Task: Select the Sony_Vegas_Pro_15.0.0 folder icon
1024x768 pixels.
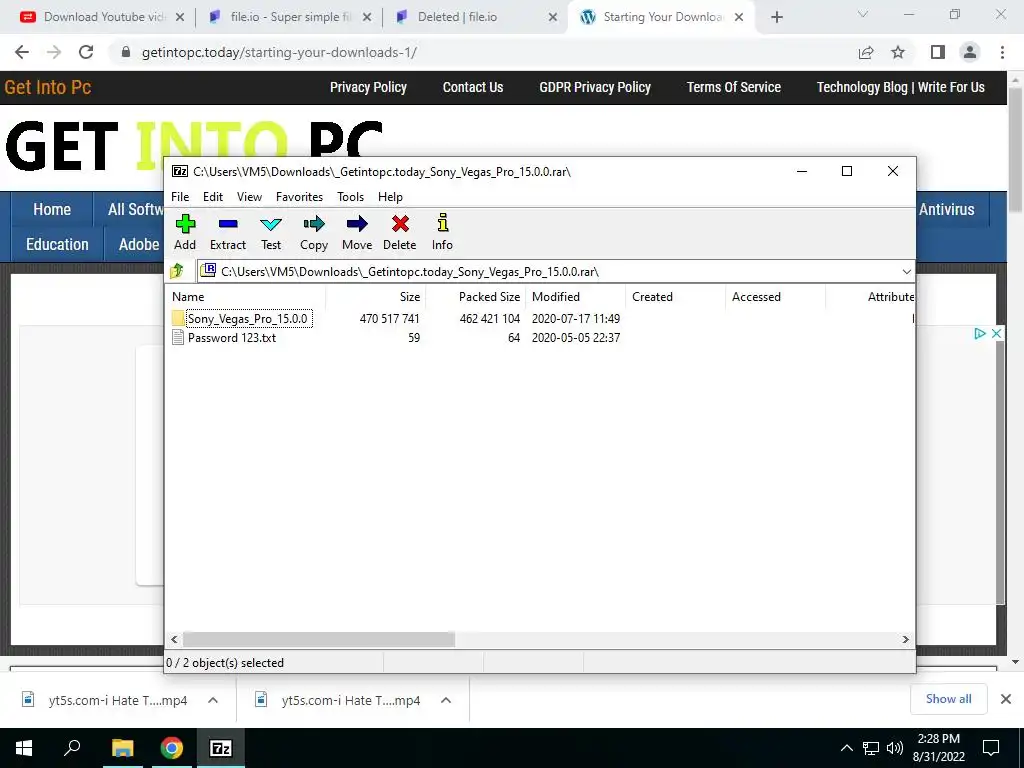Action: point(178,319)
